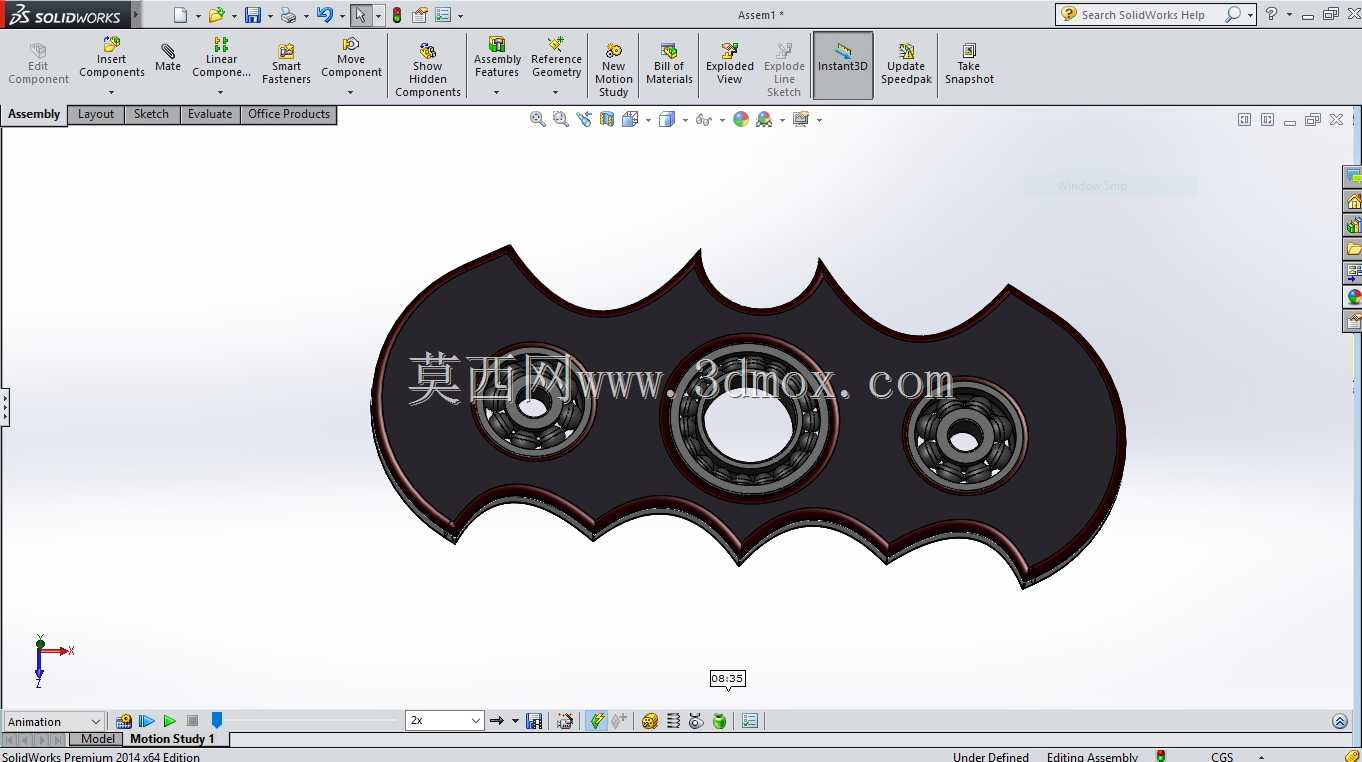
Task: Click the Undo icon
Action: tap(324, 15)
